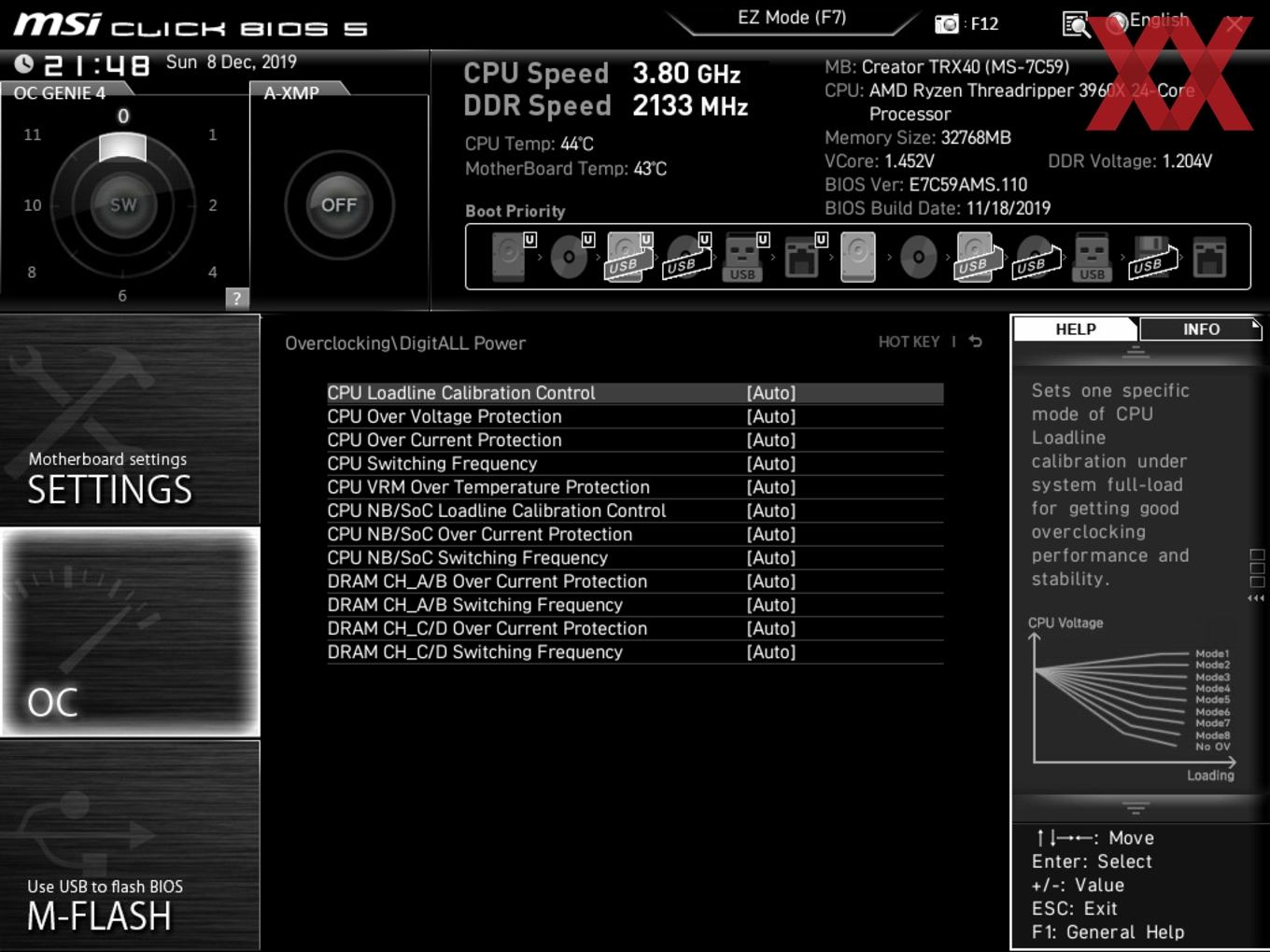Select the legacy USB key boot icon
This screenshot has height=952, width=1270.
(1093, 257)
